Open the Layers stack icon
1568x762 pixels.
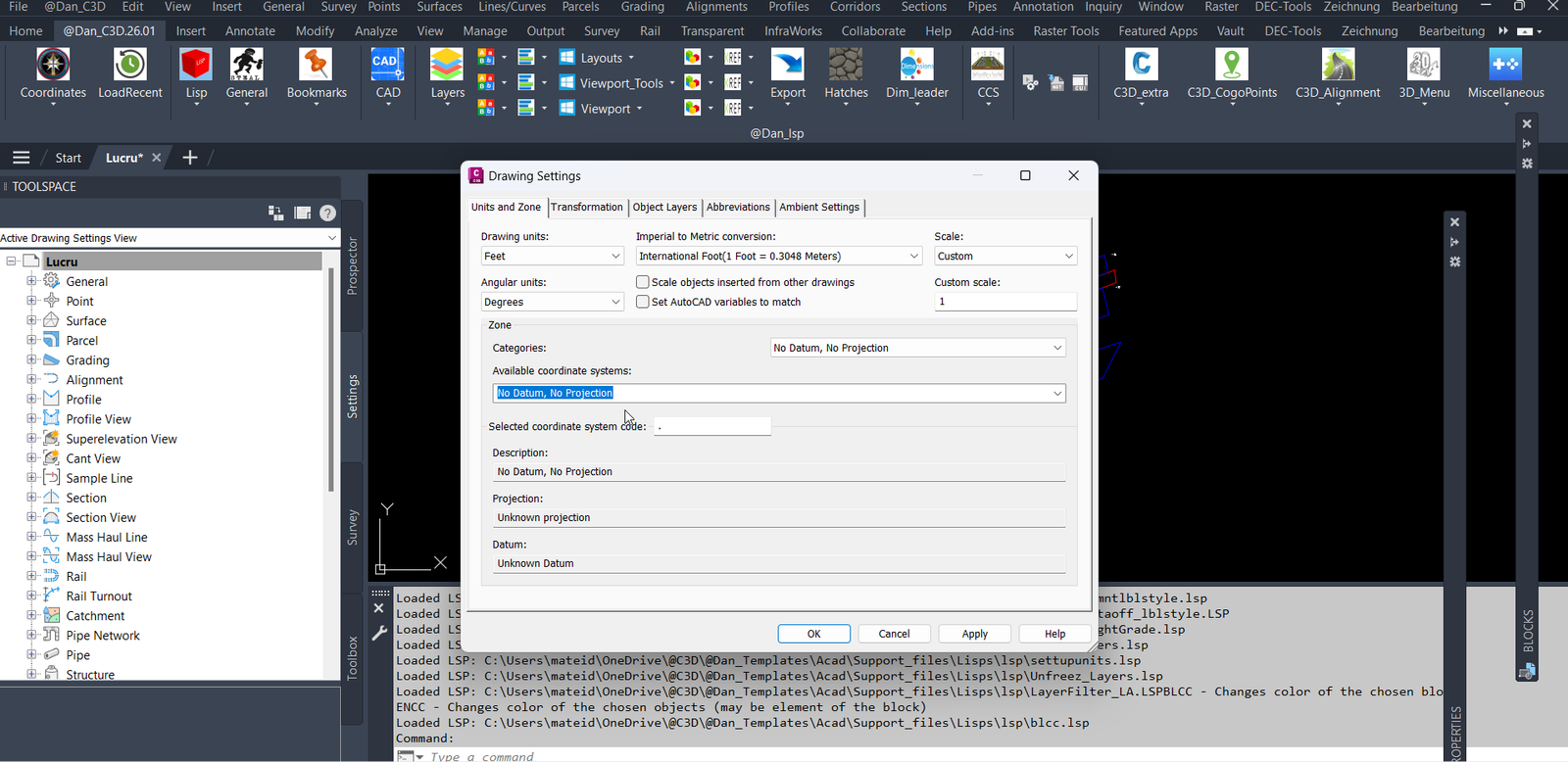447,66
